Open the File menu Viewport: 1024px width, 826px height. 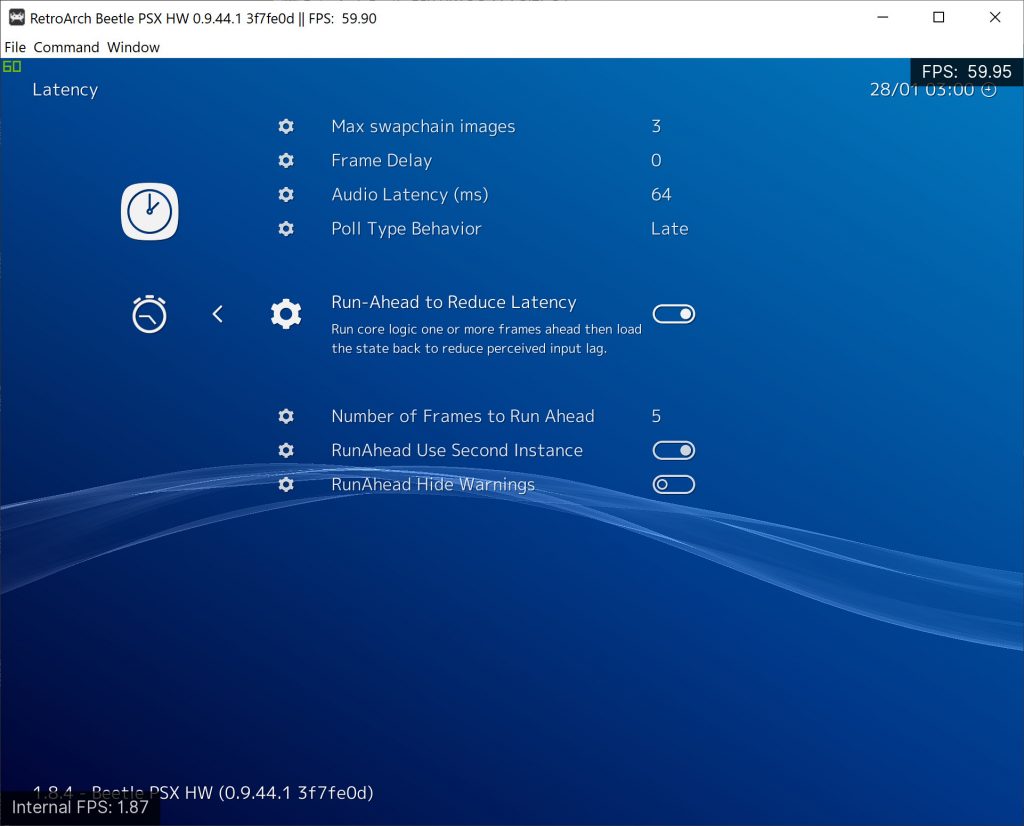(15, 47)
